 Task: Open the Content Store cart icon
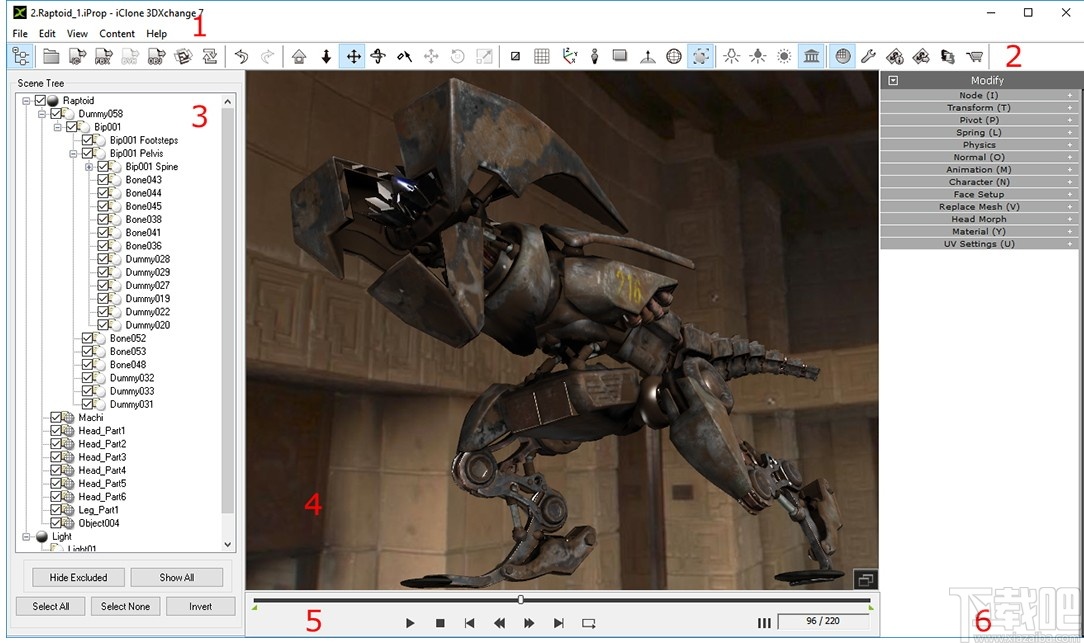(x=973, y=57)
